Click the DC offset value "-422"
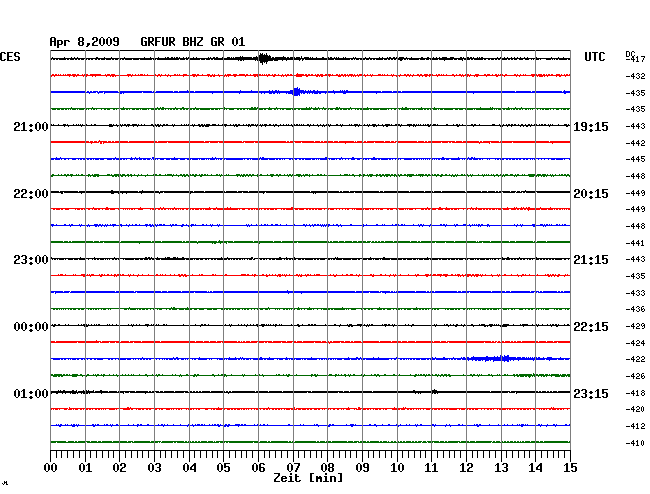 635,359
